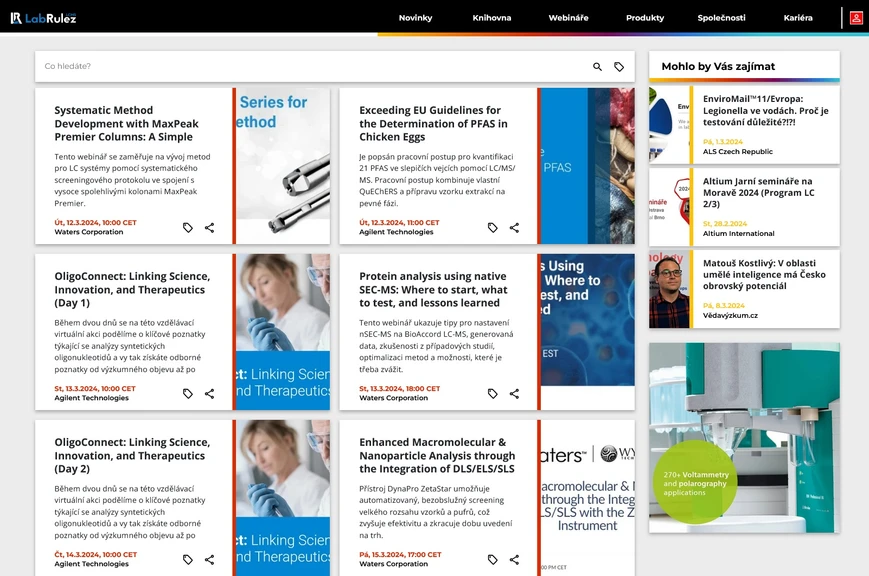Tag icon on Enhanced Macromolecular card
The height and width of the screenshot is (576, 869).
[493, 559]
